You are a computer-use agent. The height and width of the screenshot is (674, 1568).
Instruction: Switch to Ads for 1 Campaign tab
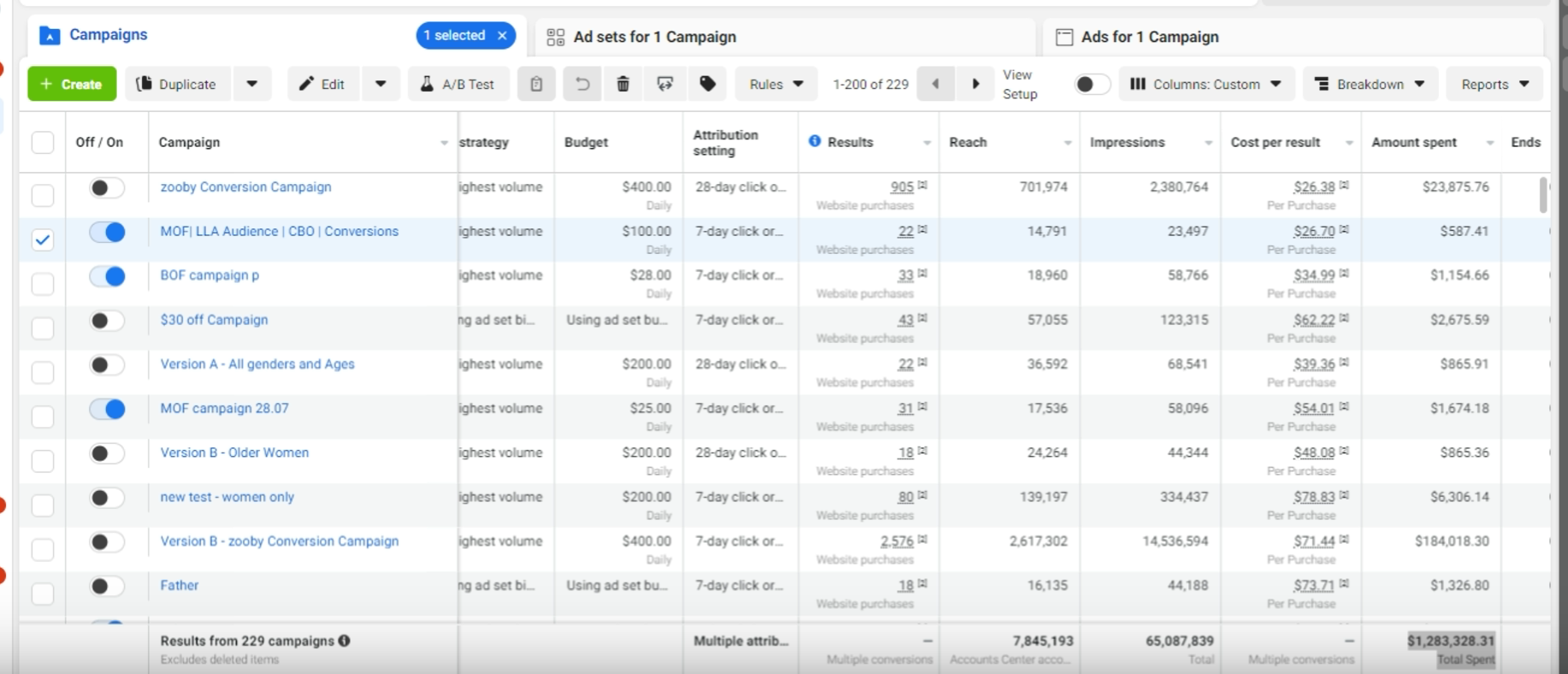tap(1292, 37)
